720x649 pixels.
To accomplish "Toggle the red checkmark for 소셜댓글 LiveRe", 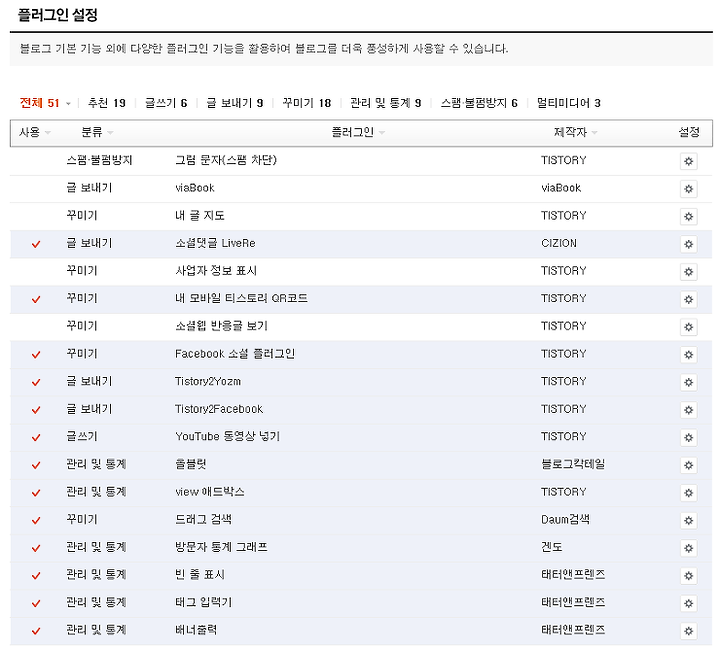I will [x=36, y=244].
